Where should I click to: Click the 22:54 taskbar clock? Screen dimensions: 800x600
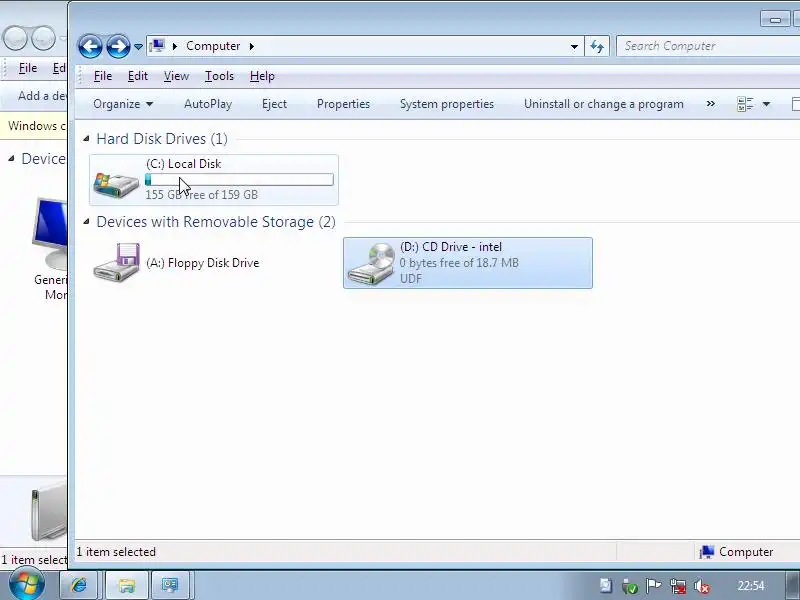(751, 586)
